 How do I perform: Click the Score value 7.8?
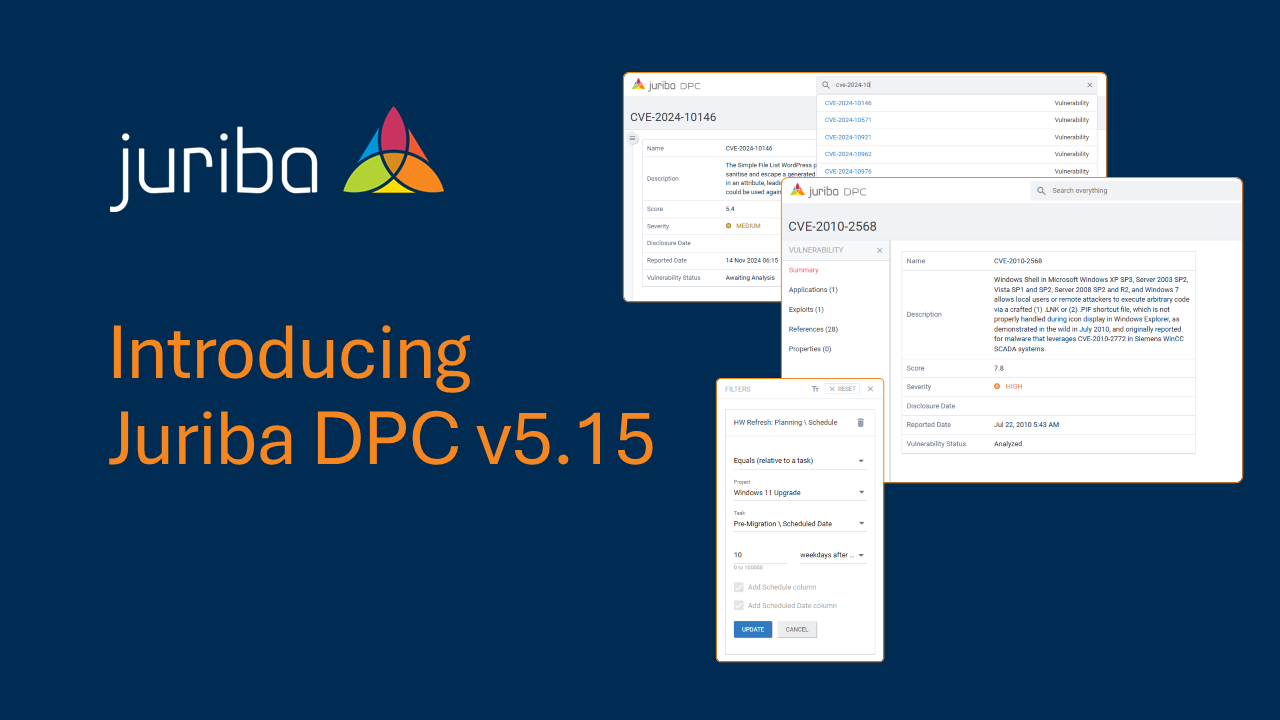click(999, 368)
